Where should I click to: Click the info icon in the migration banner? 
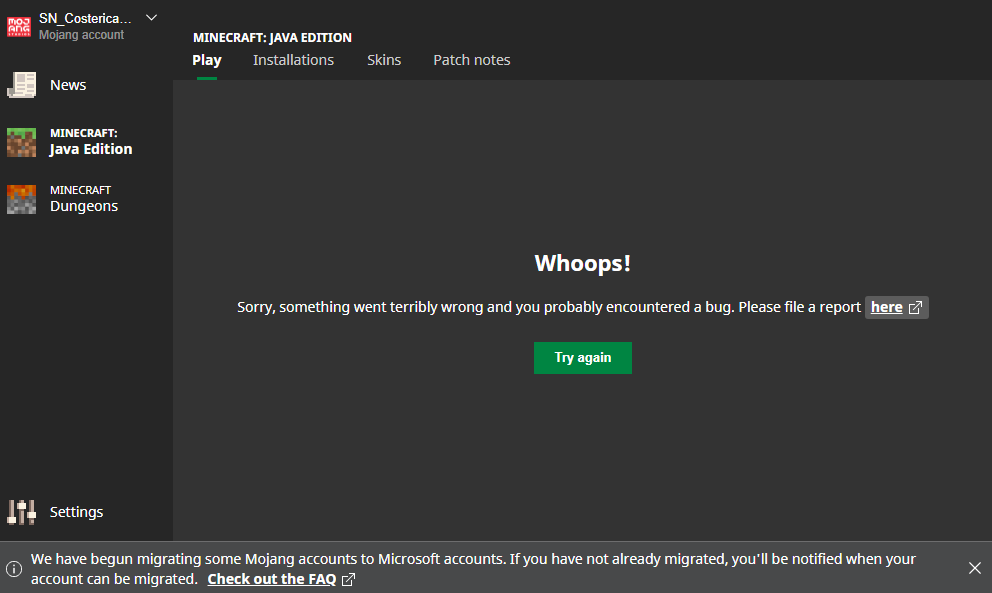click(14, 569)
